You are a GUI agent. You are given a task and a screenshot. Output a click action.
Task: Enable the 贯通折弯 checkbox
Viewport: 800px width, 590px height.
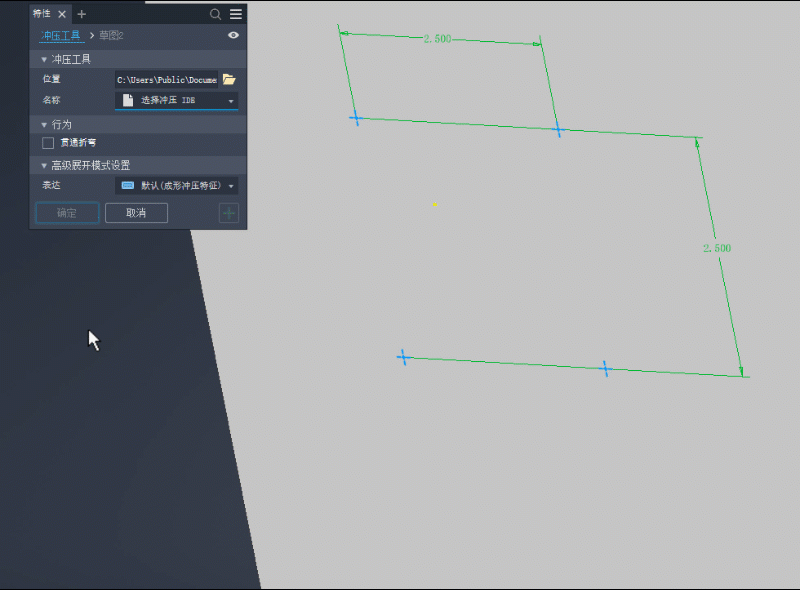tap(48, 143)
